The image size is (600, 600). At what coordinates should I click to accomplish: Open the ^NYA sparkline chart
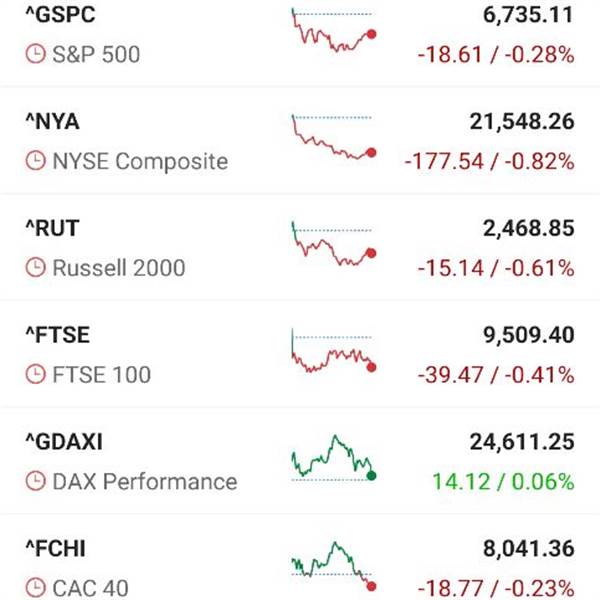coord(333,138)
